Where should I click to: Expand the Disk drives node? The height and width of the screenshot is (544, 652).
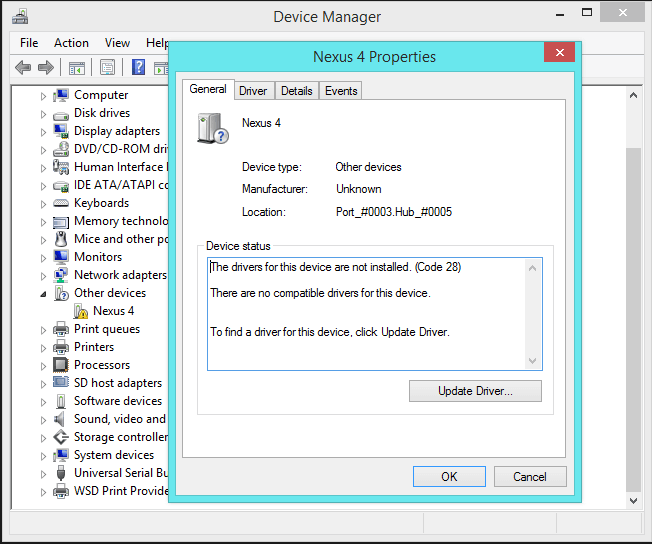tap(43, 114)
